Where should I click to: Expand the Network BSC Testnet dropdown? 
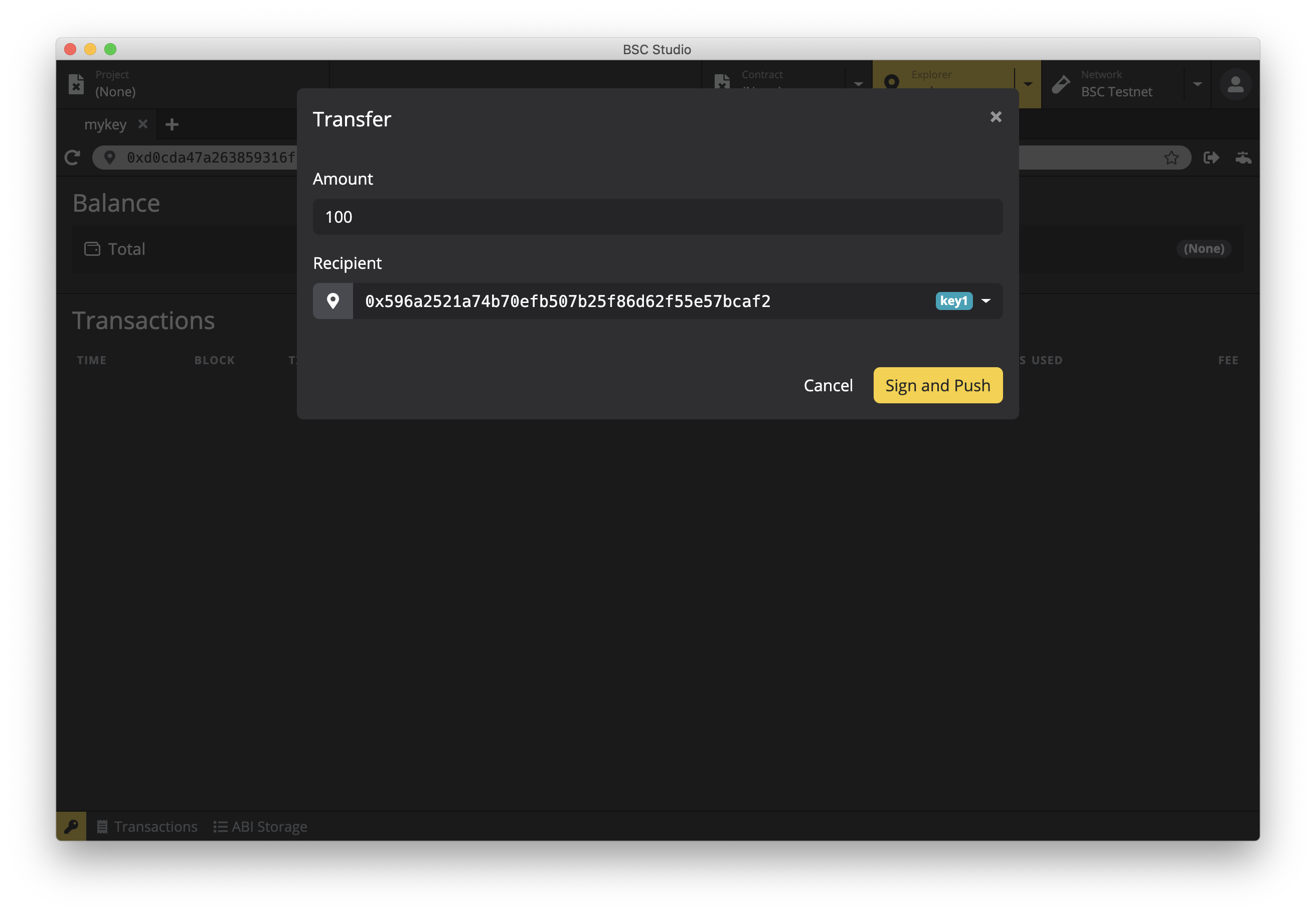[x=1197, y=84]
